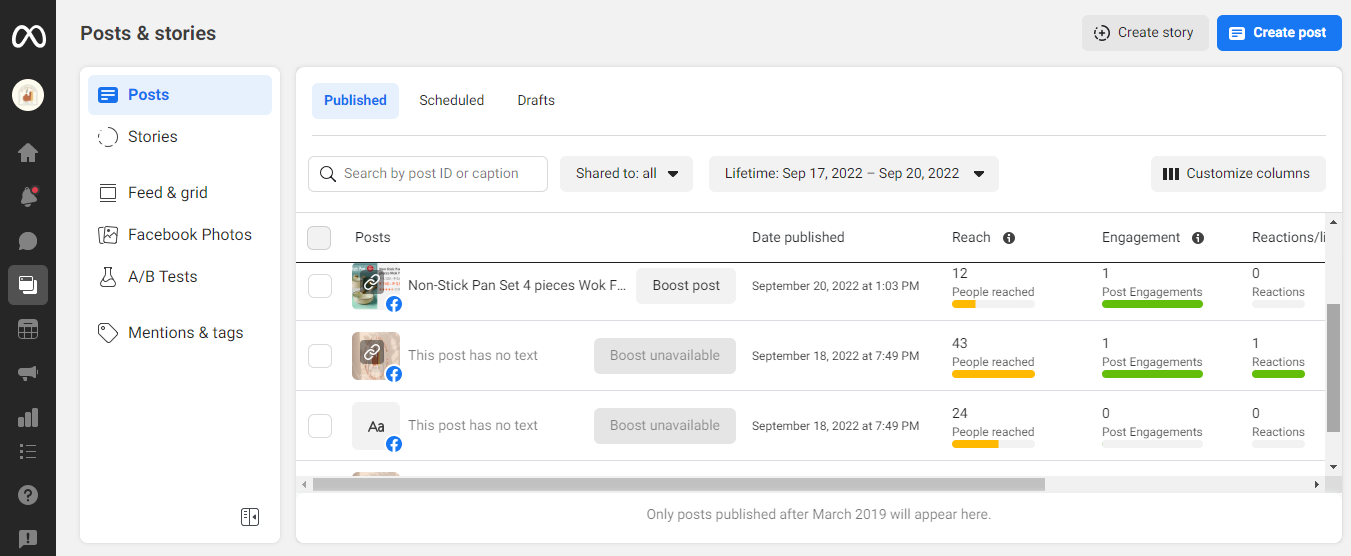Image resolution: width=1351 pixels, height=556 pixels.
Task: Open the Insights bar chart icon
Action: (28, 417)
